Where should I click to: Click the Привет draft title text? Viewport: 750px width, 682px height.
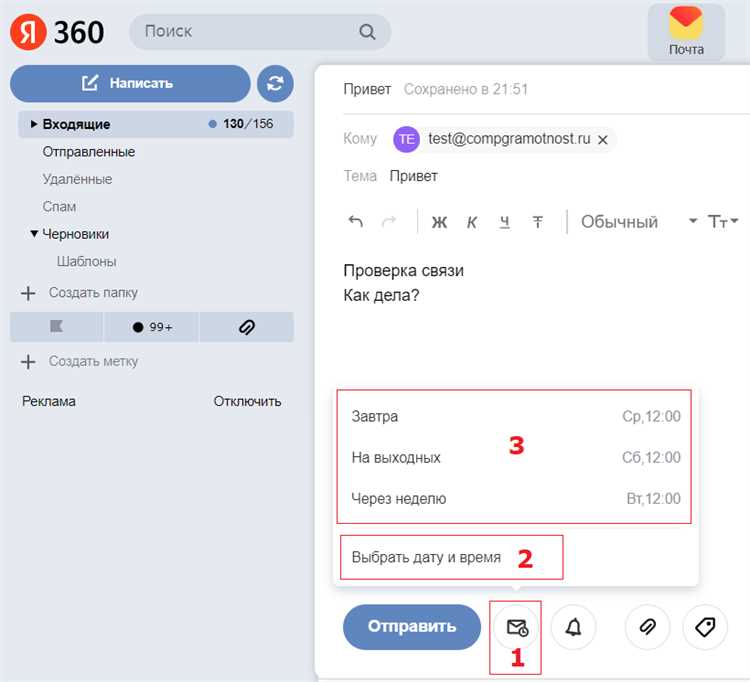[x=367, y=89]
